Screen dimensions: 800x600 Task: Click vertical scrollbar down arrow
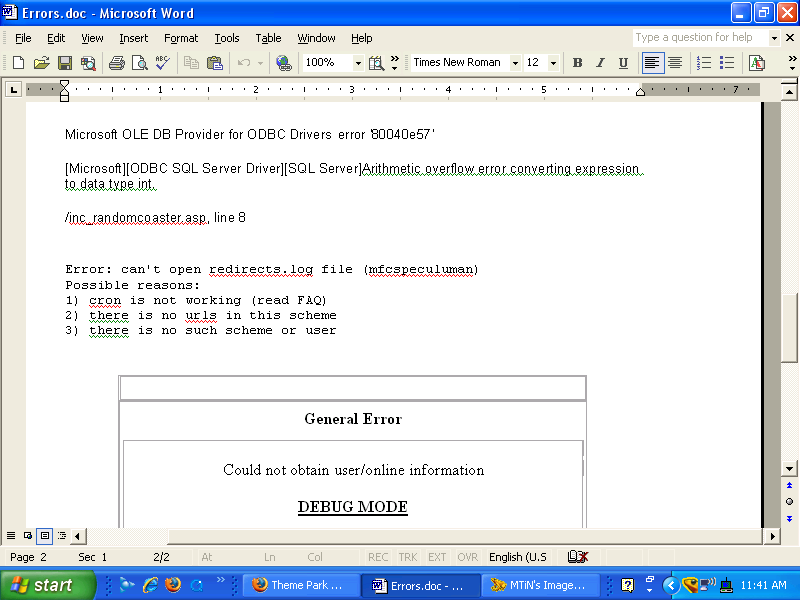click(789, 468)
